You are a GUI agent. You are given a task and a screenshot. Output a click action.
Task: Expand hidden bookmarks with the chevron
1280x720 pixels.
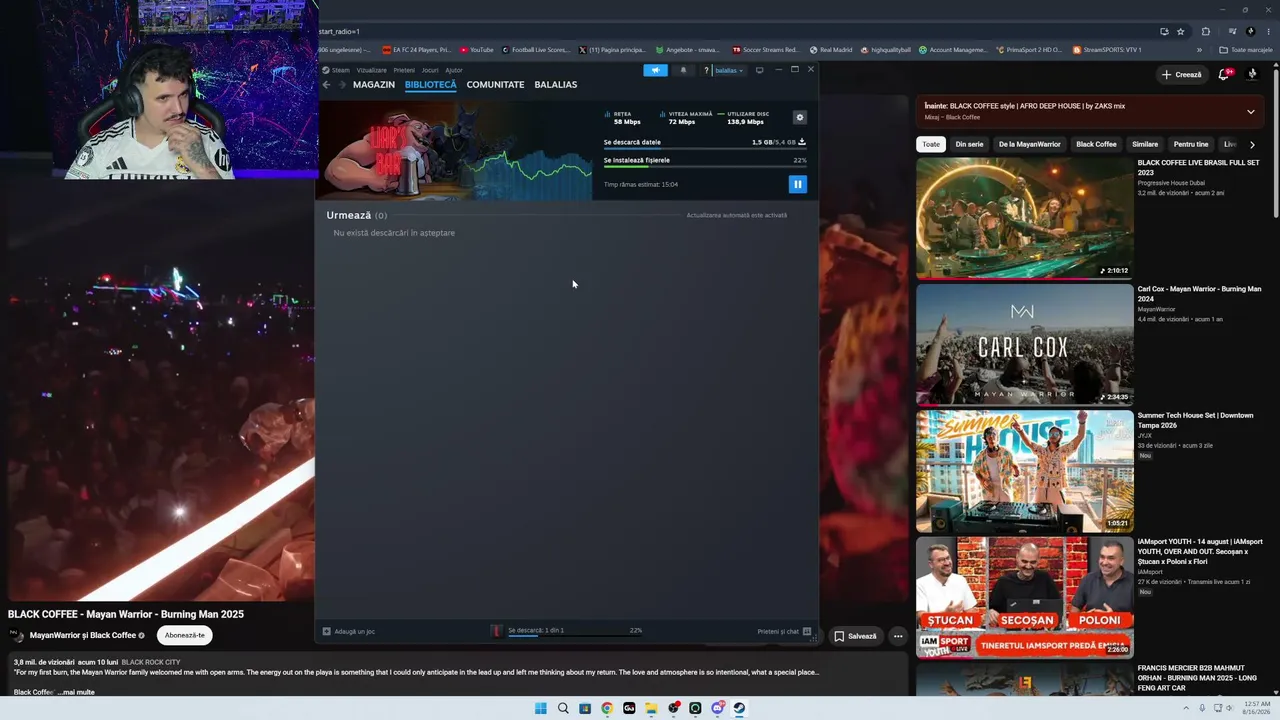coord(1199,50)
